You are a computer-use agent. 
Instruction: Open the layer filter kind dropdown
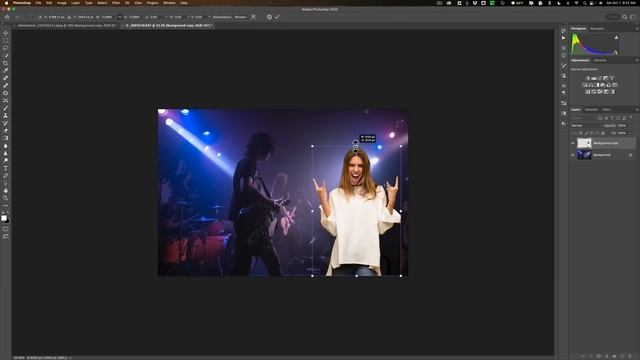(584, 118)
